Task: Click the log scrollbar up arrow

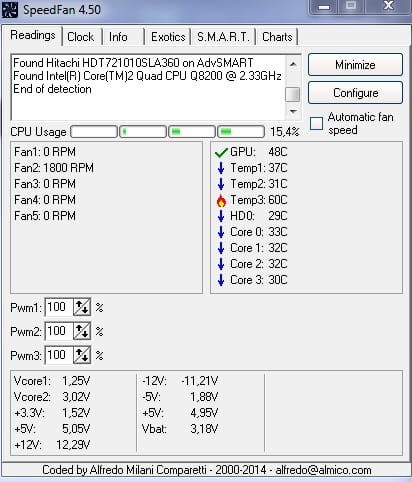Action: (293, 64)
